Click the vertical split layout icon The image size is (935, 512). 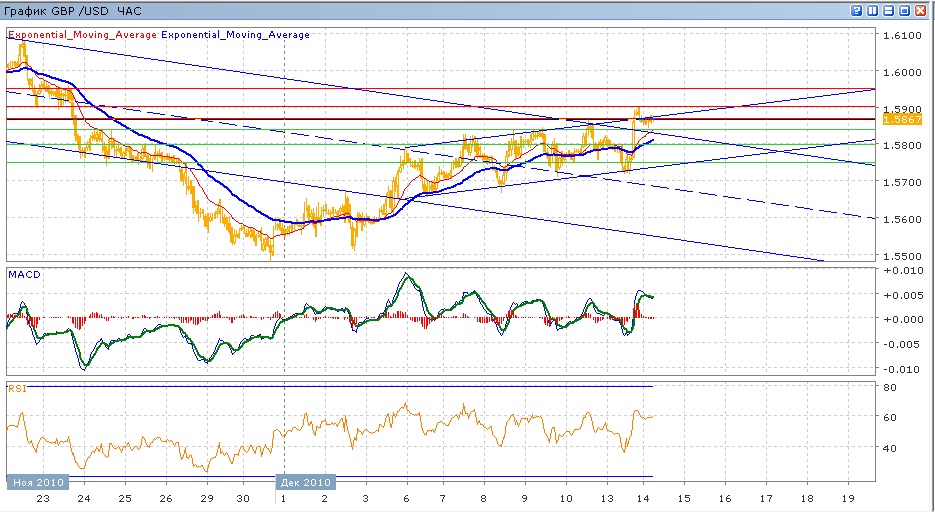click(873, 10)
